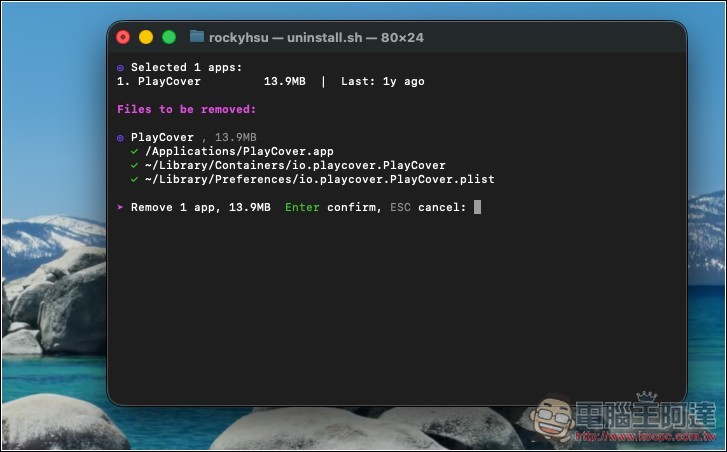
Task: Click the green checkmark beside /Applications/PlayCover.app
Action: 134,152
